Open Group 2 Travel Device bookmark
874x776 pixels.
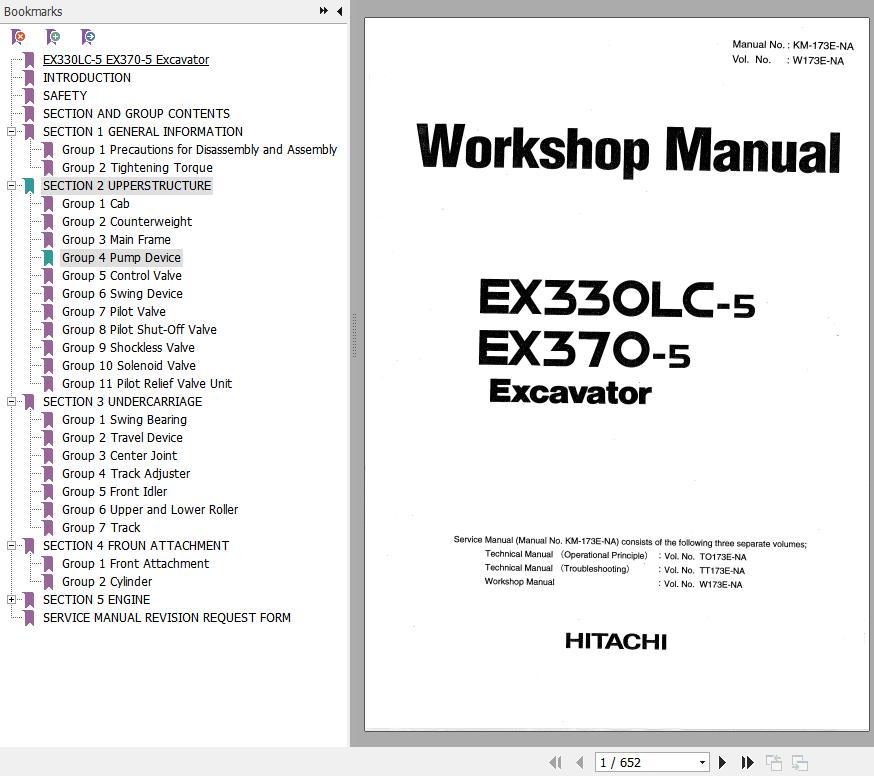click(x=123, y=438)
